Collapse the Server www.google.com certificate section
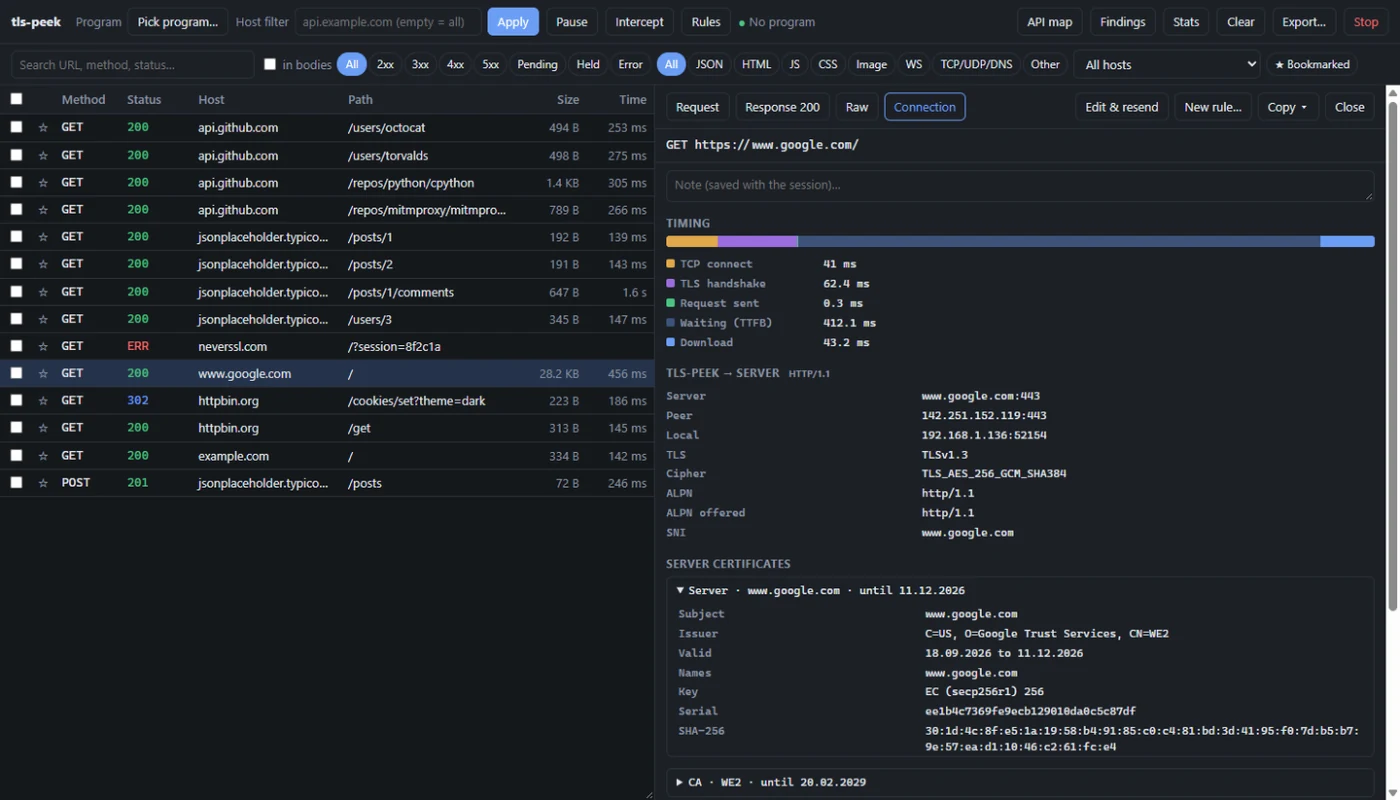The image size is (1400, 800). pyautogui.click(x=820, y=591)
